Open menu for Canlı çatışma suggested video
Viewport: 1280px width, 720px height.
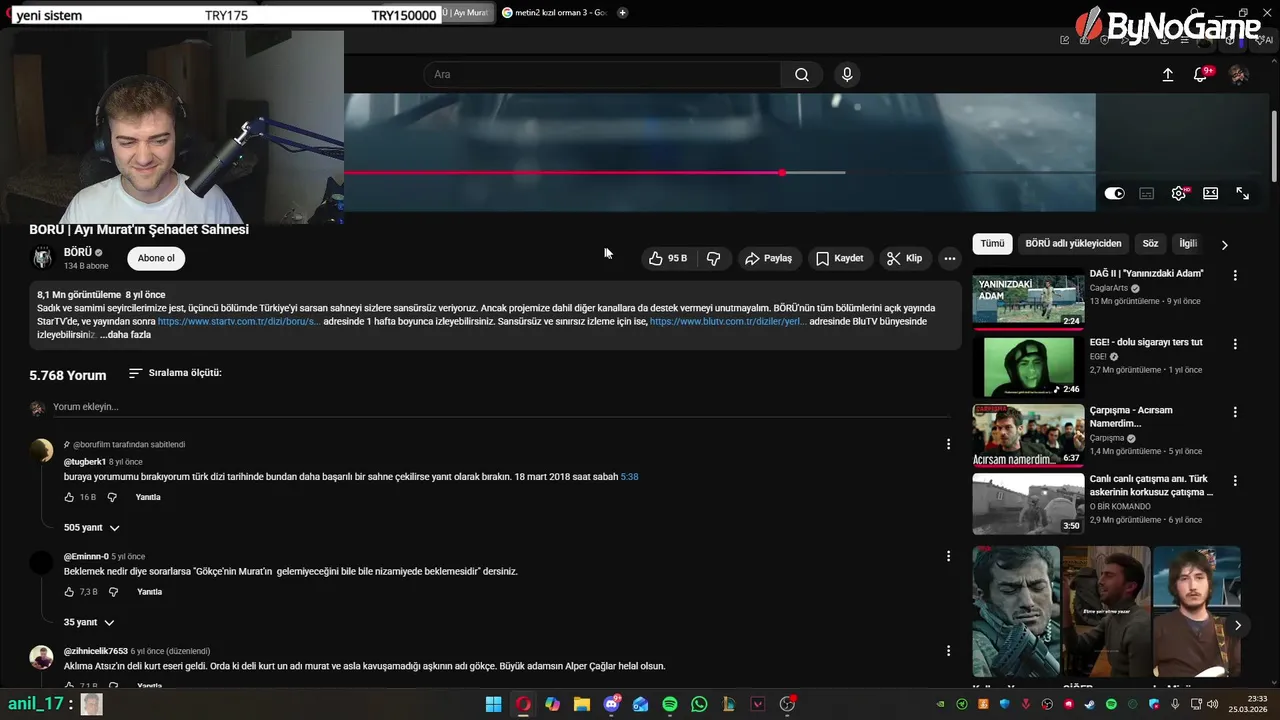click(1235, 481)
